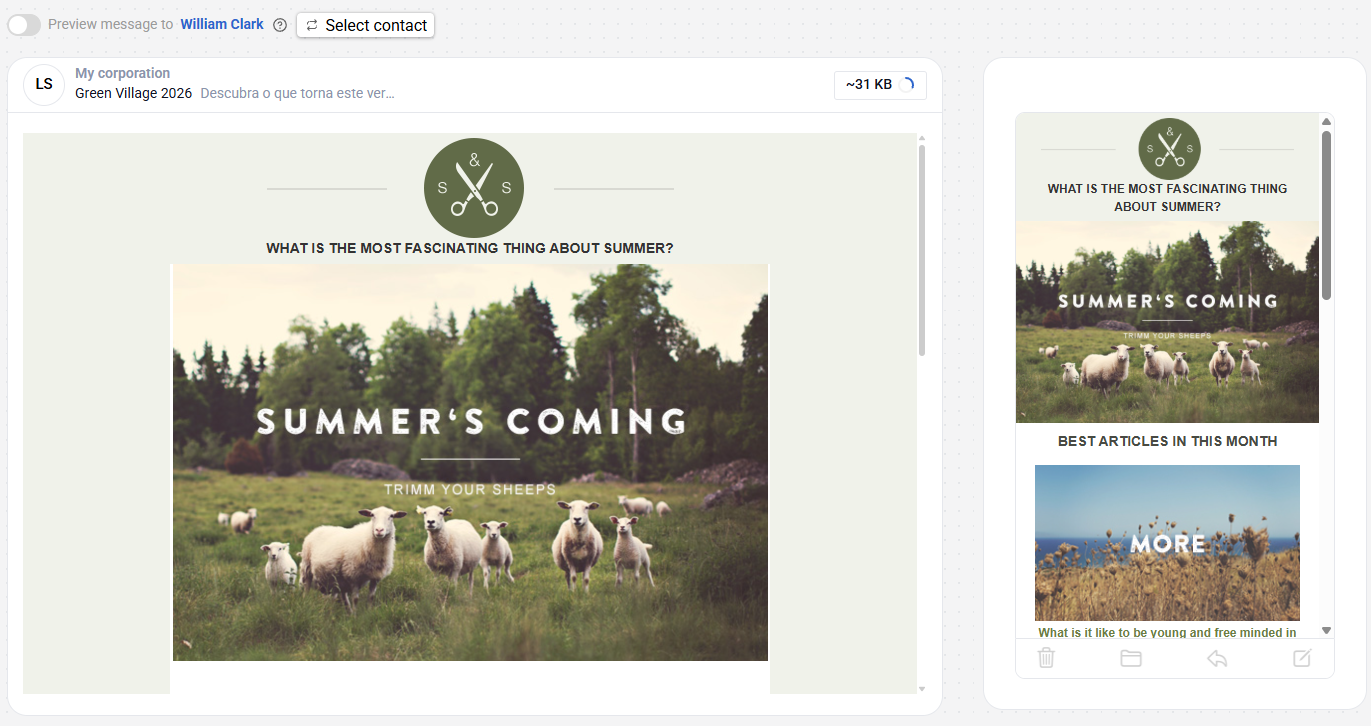This screenshot has width=1371, height=726.
Task: Click the trash icon in mobile preview
Action: tap(1046, 657)
